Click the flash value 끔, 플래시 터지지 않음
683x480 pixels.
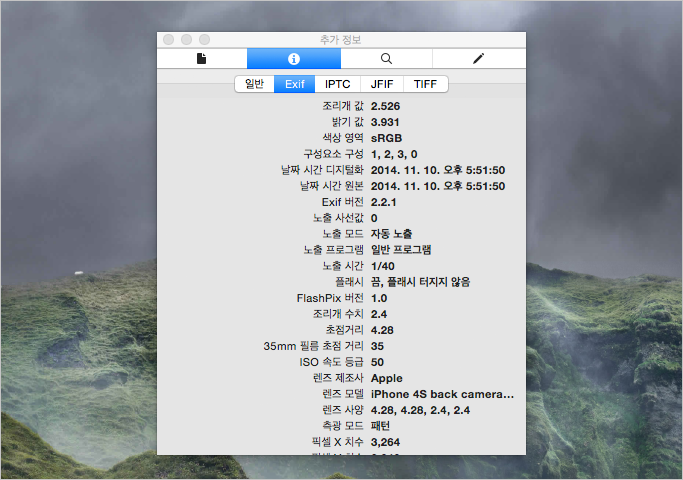pyautogui.click(x=420, y=282)
